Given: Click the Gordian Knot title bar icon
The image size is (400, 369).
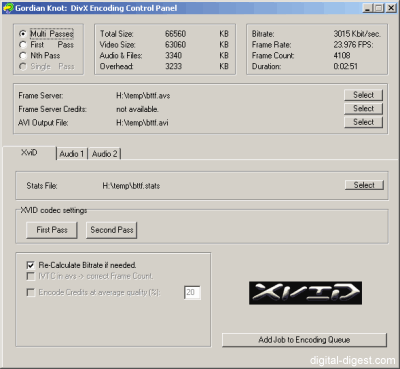Looking at the screenshot, I should point(8,8).
